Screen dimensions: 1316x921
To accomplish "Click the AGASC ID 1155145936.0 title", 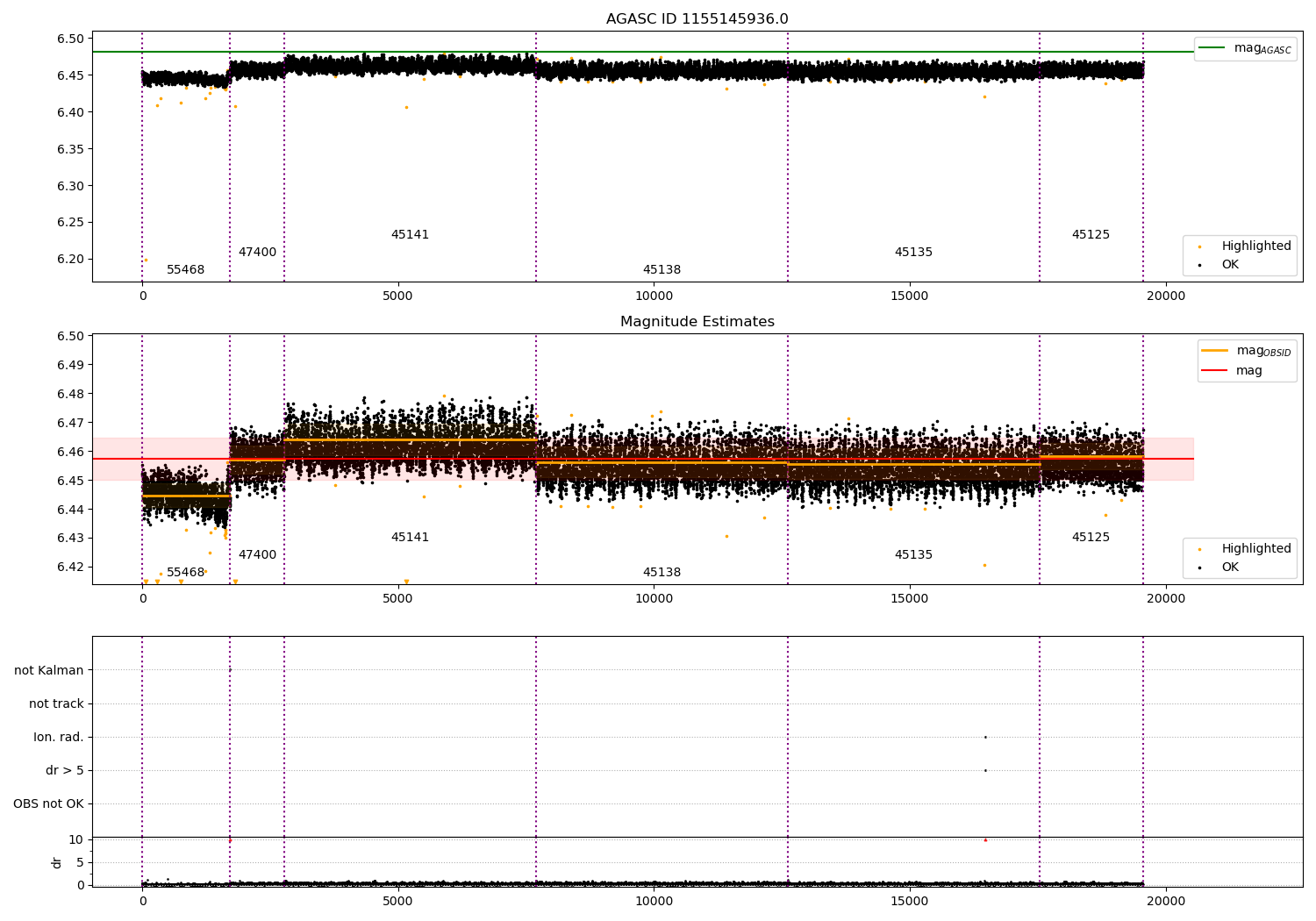I will [697, 19].
